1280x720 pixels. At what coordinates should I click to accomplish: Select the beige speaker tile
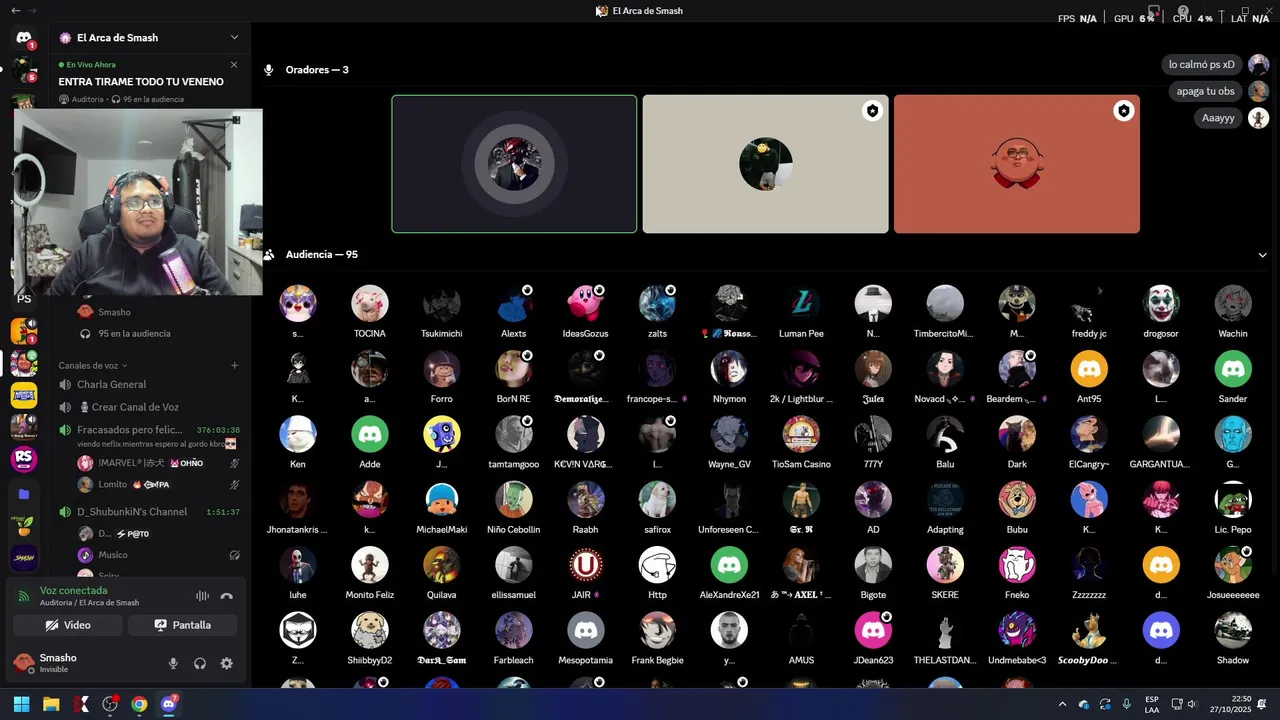[765, 164]
